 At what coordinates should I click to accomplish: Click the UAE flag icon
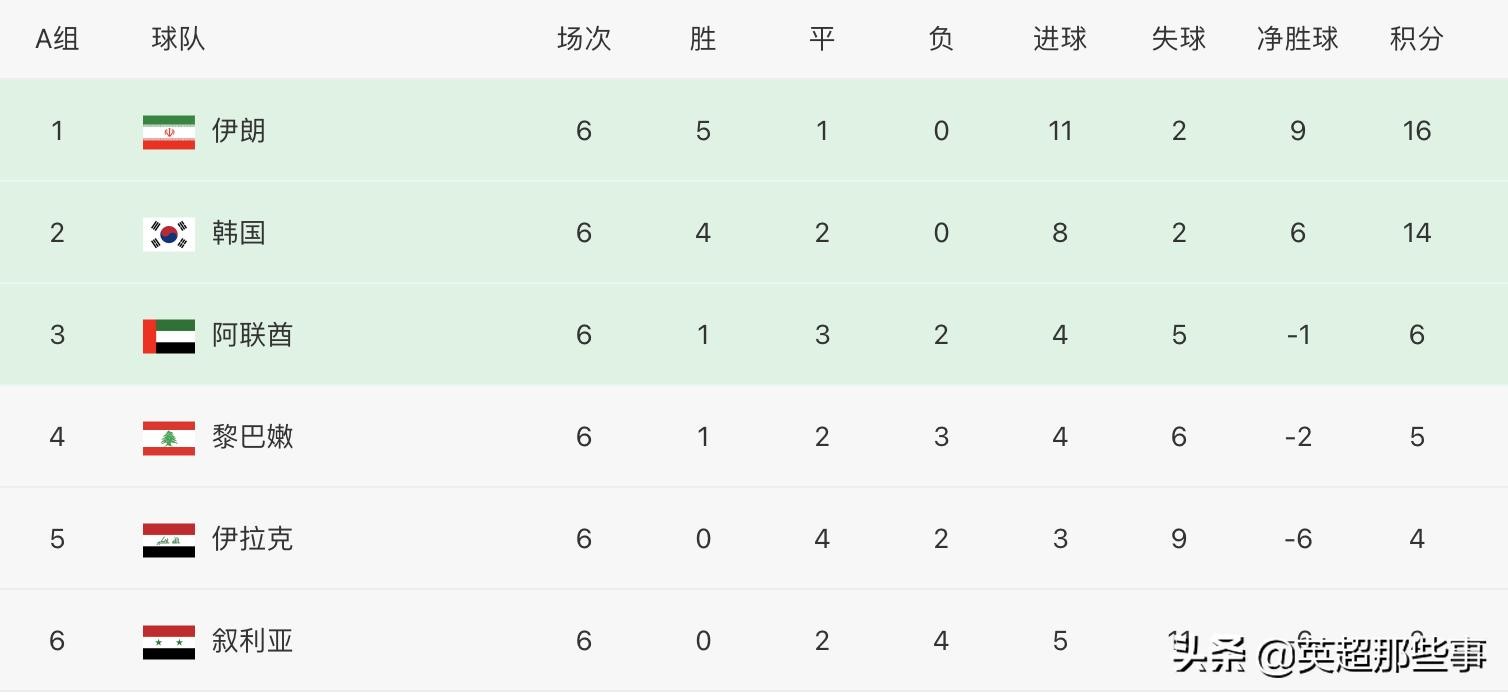[168, 335]
